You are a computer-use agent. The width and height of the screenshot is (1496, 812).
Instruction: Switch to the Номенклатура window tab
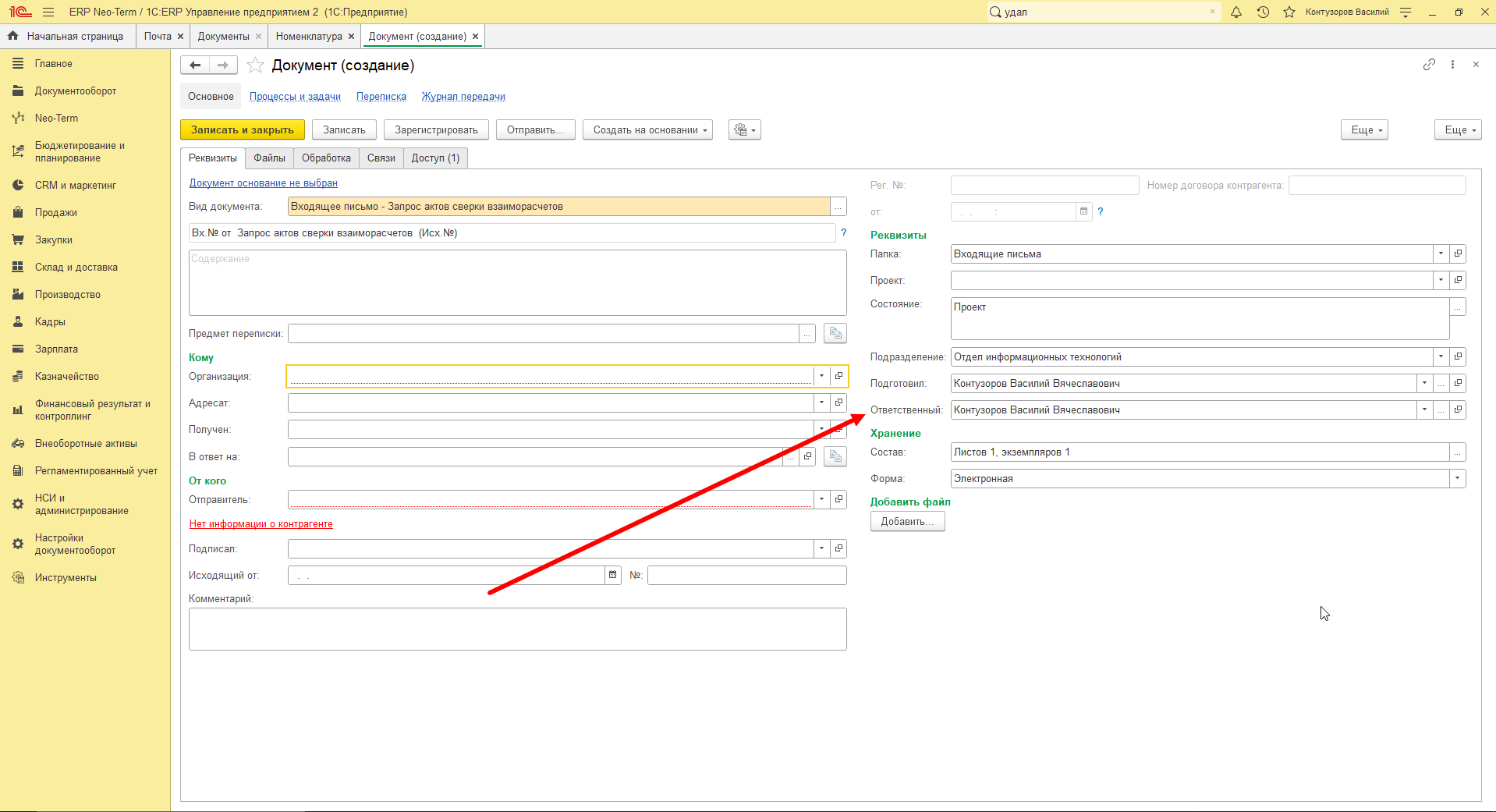pyautogui.click(x=309, y=36)
